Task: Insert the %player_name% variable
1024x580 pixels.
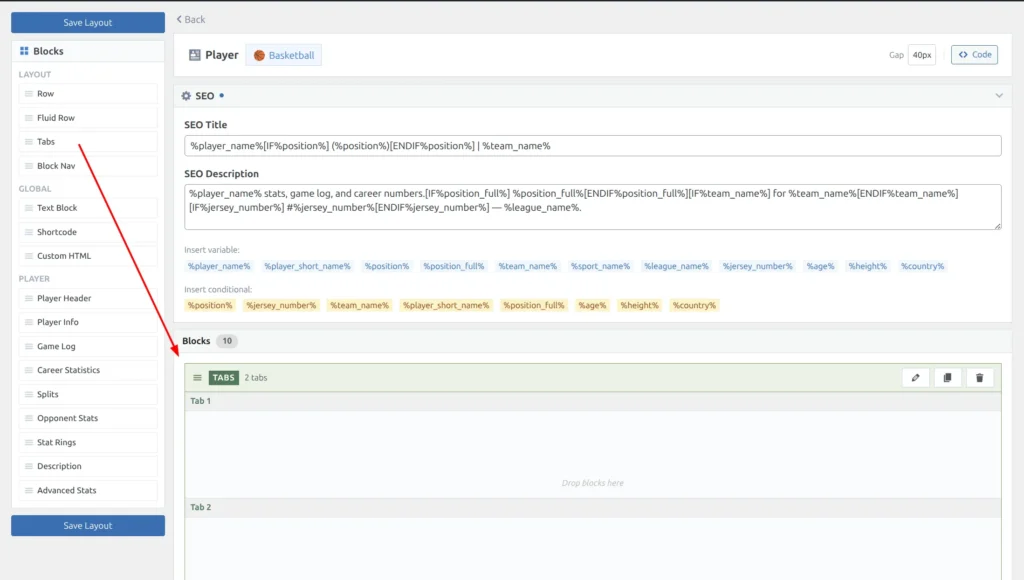Action: pyautogui.click(x=219, y=266)
